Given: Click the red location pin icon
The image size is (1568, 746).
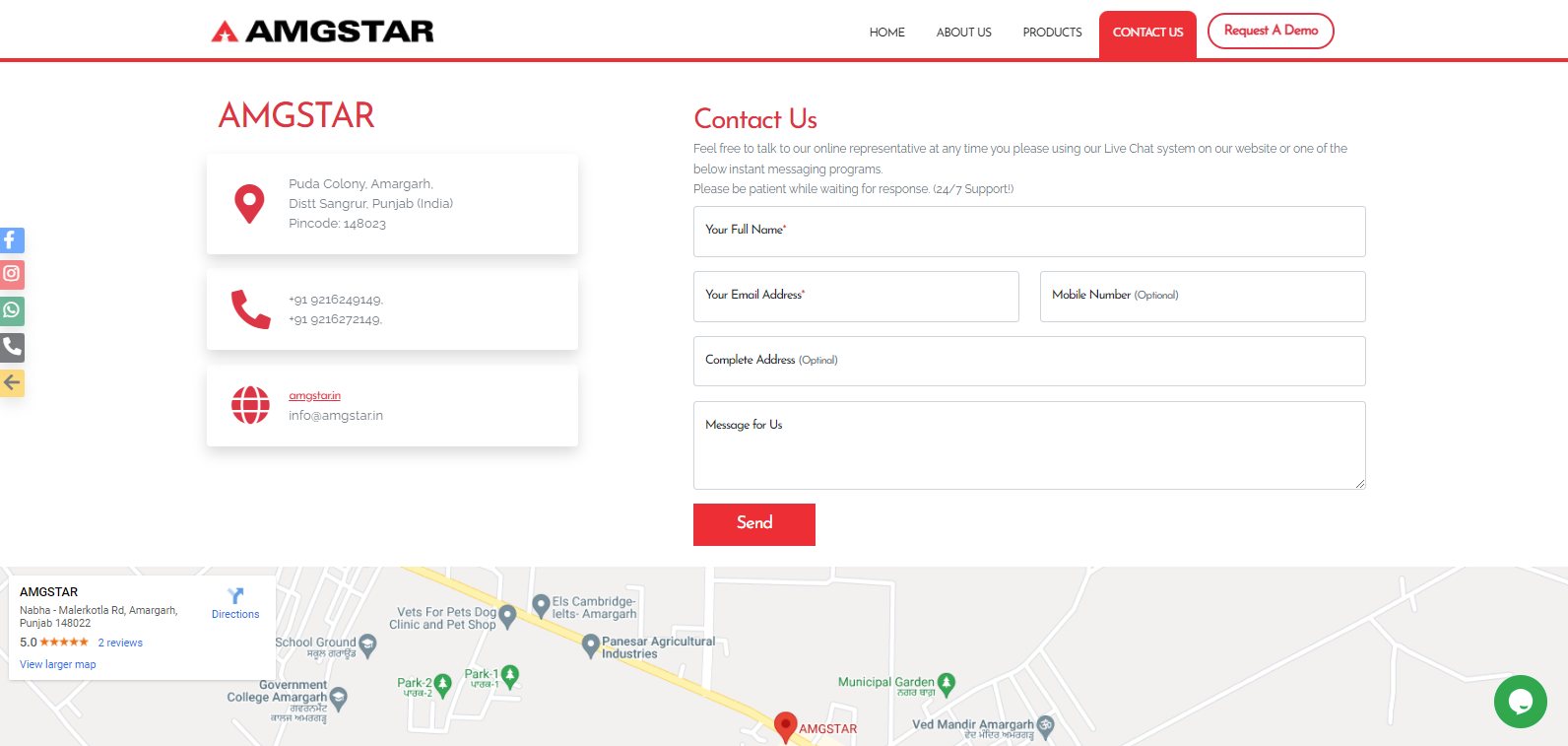Looking at the screenshot, I should pos(249,204).
